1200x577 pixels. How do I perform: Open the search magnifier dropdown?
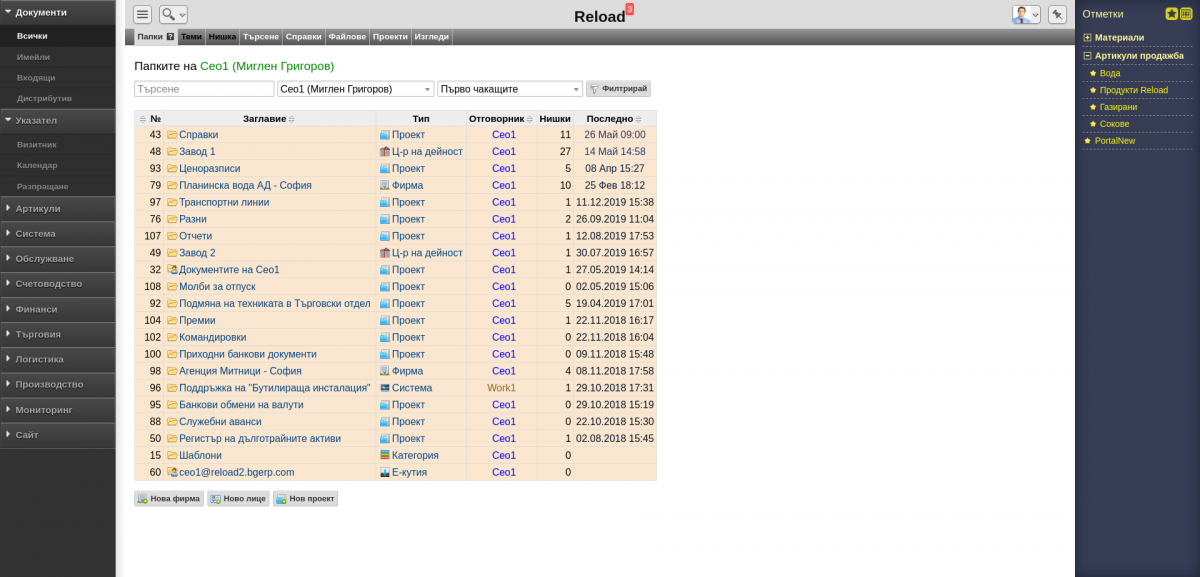[x=173, y=14]
